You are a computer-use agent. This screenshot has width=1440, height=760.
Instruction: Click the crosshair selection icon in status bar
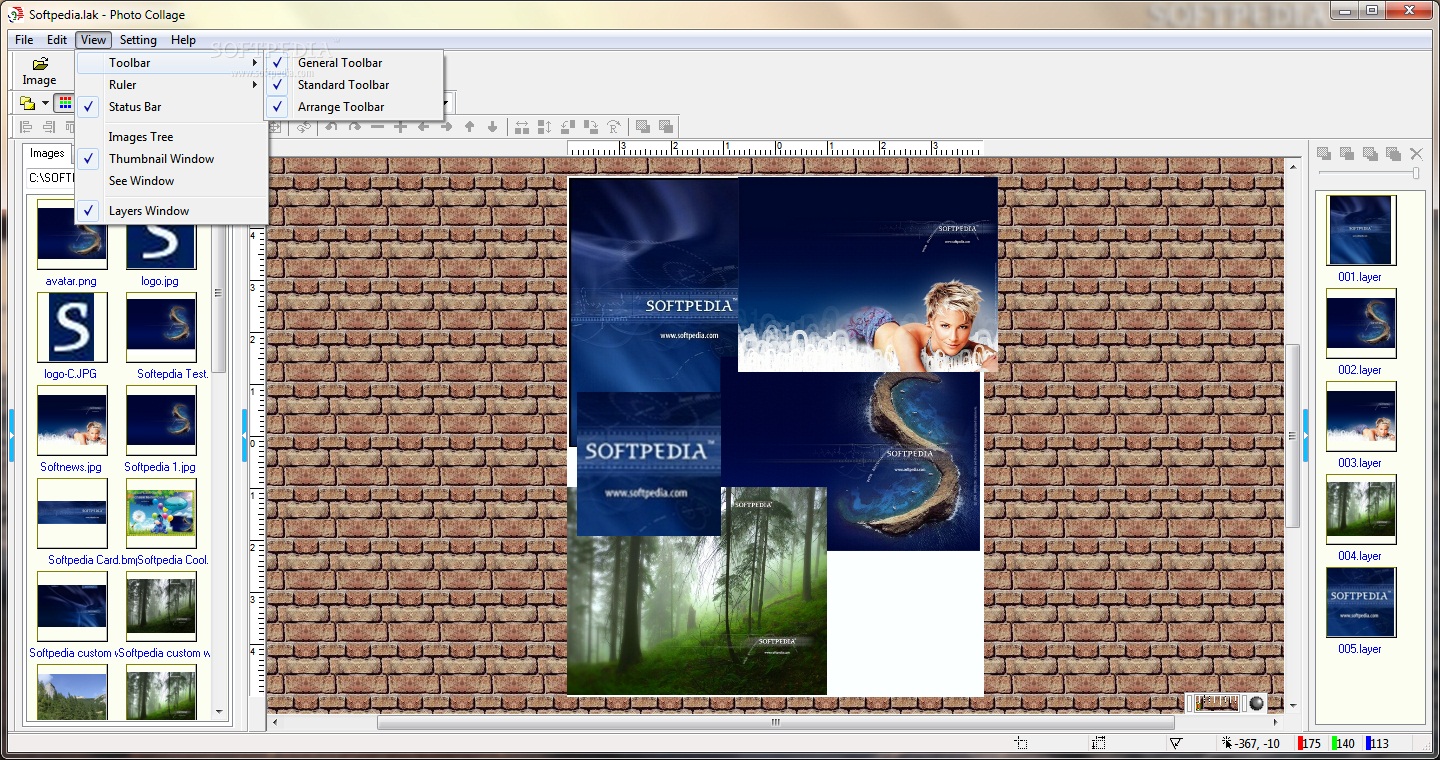pos(1020,743)
